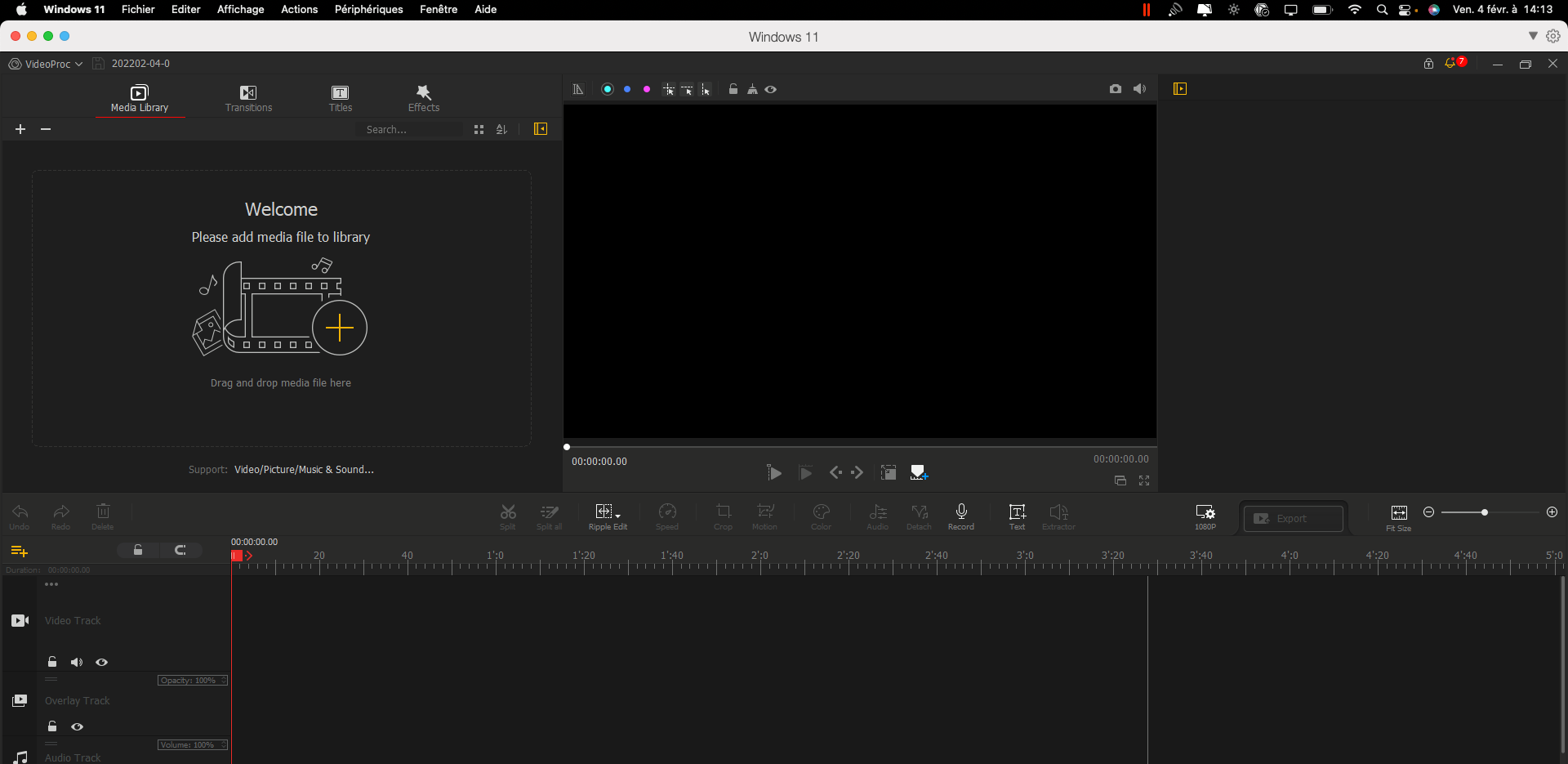Zoom in the timeline with plus
The width and height of the screenshot is (1568, 764).
(x=1552, y=512)
